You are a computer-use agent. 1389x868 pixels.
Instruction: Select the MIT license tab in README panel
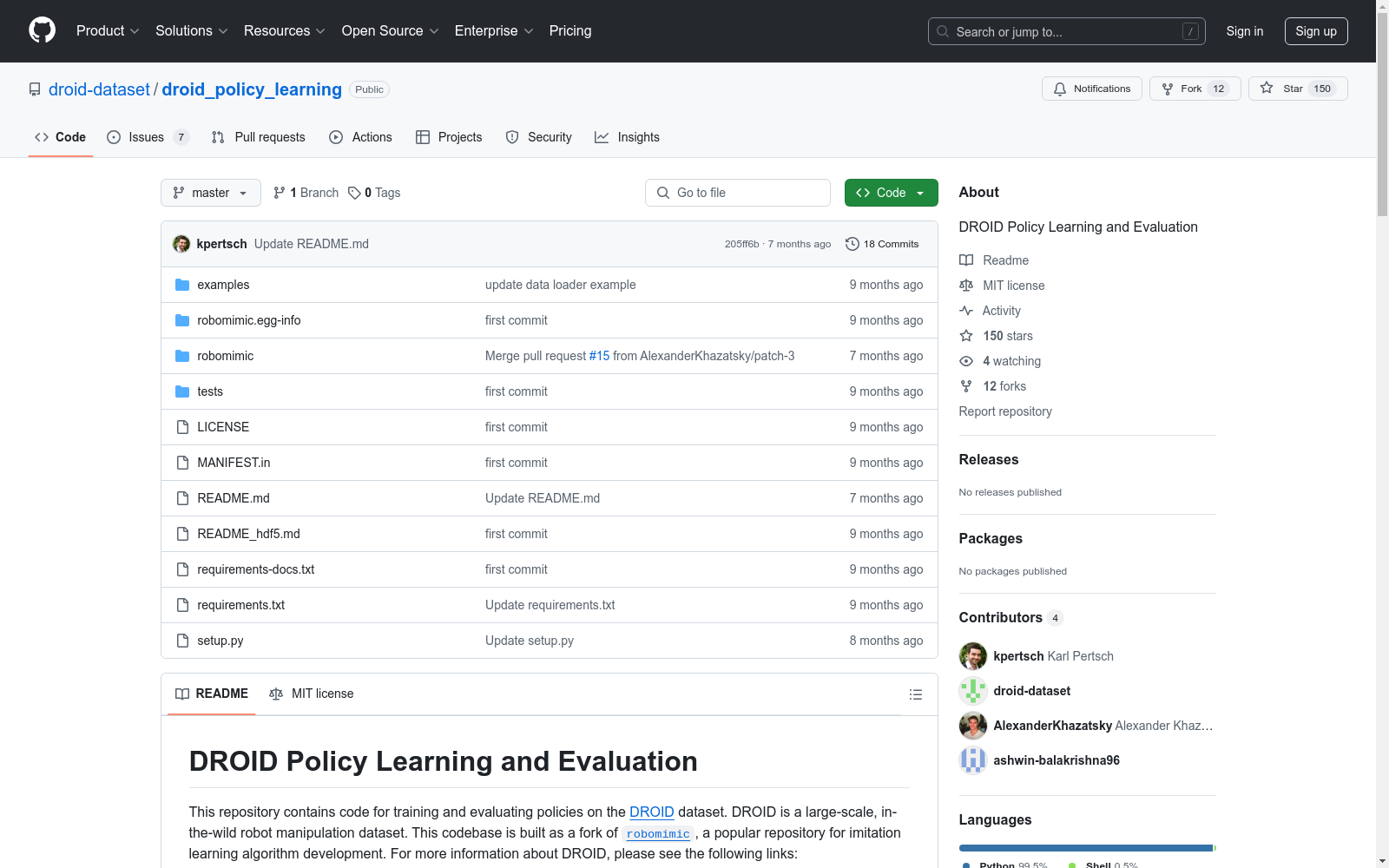pyautogui.click(x=312, y=694)
